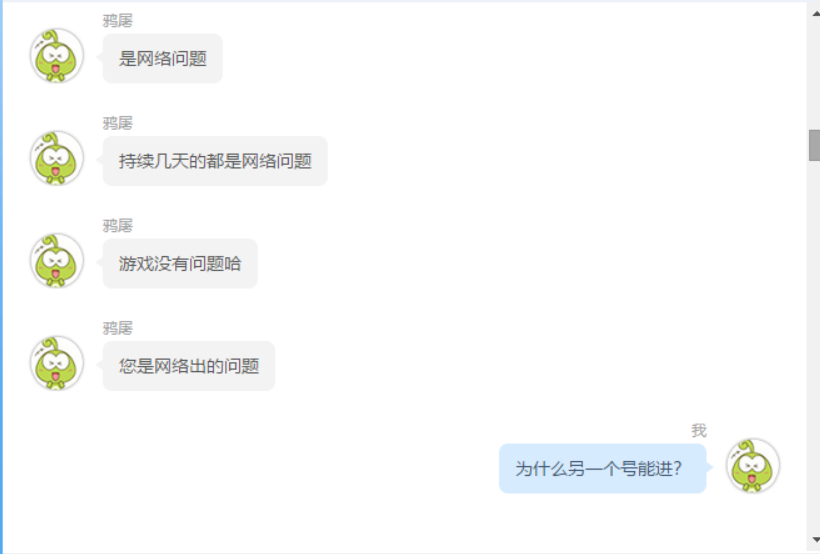Select the "持续几天的都是网络问题" message bubble
Screen dimensions: 820x554
pyautogui.click(x=215, y=161)
